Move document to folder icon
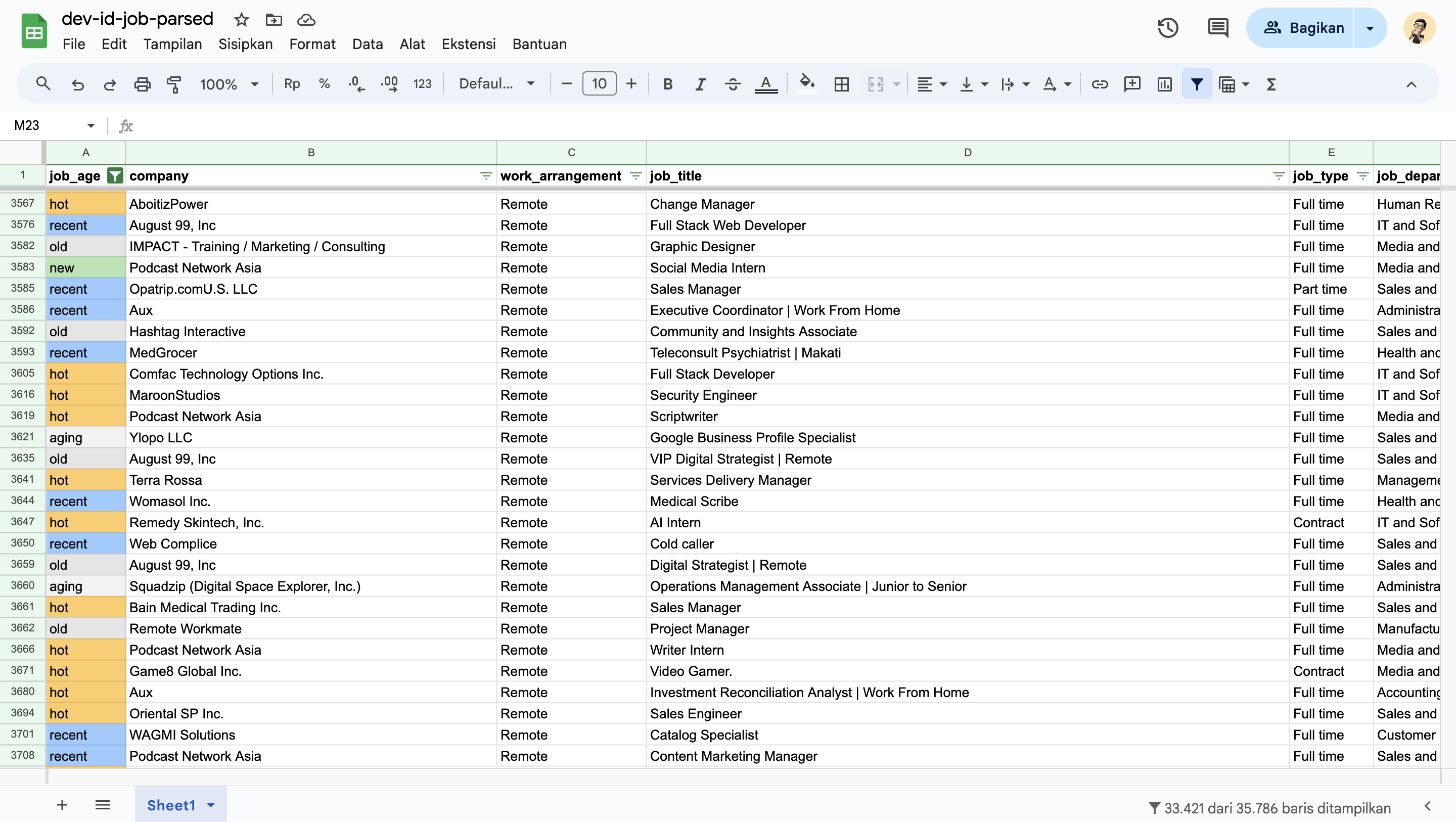The image size is (1456, 822). (x=274, y=20)
